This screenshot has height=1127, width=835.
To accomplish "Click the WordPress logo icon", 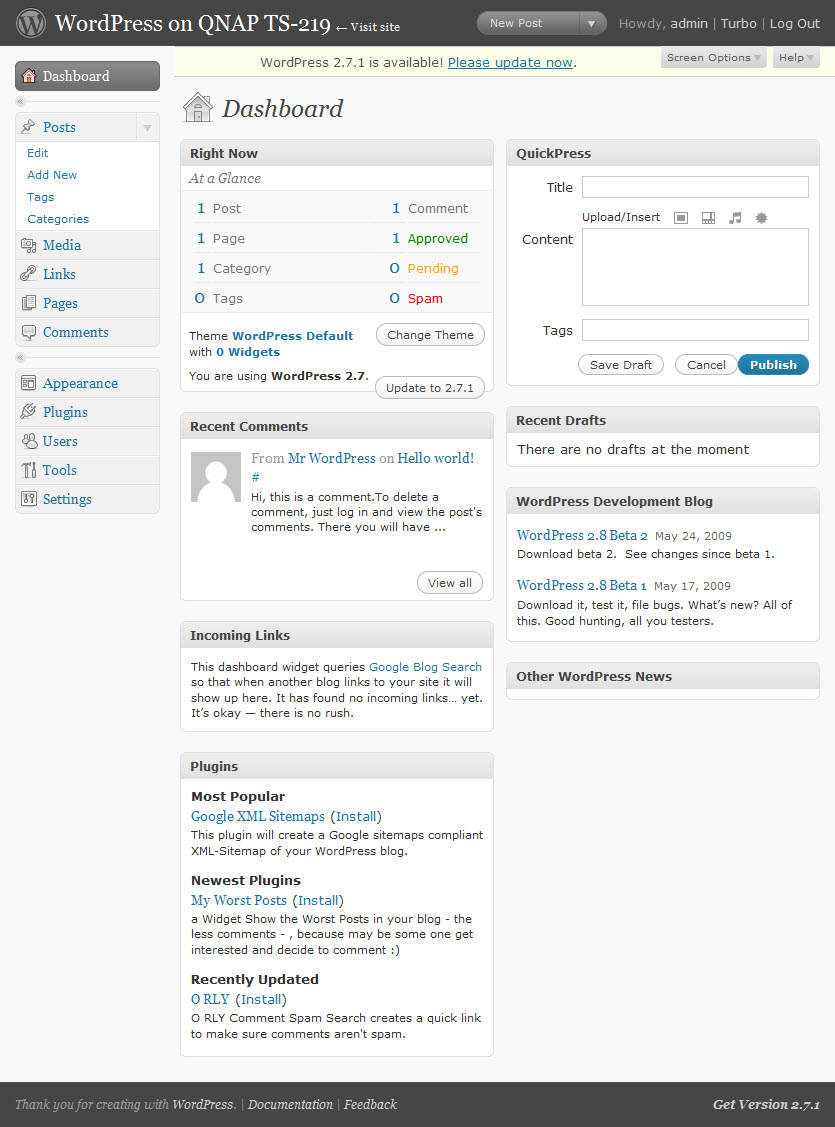I will pos(31,23).
